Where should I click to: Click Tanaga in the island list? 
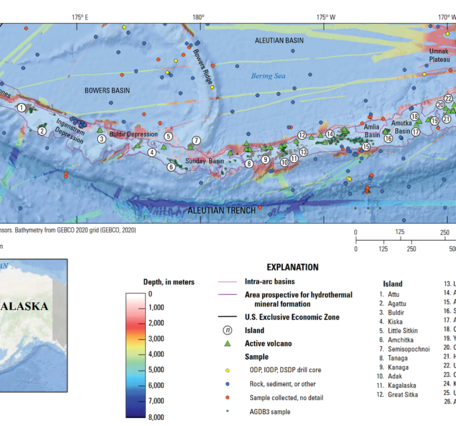point(398,358)
